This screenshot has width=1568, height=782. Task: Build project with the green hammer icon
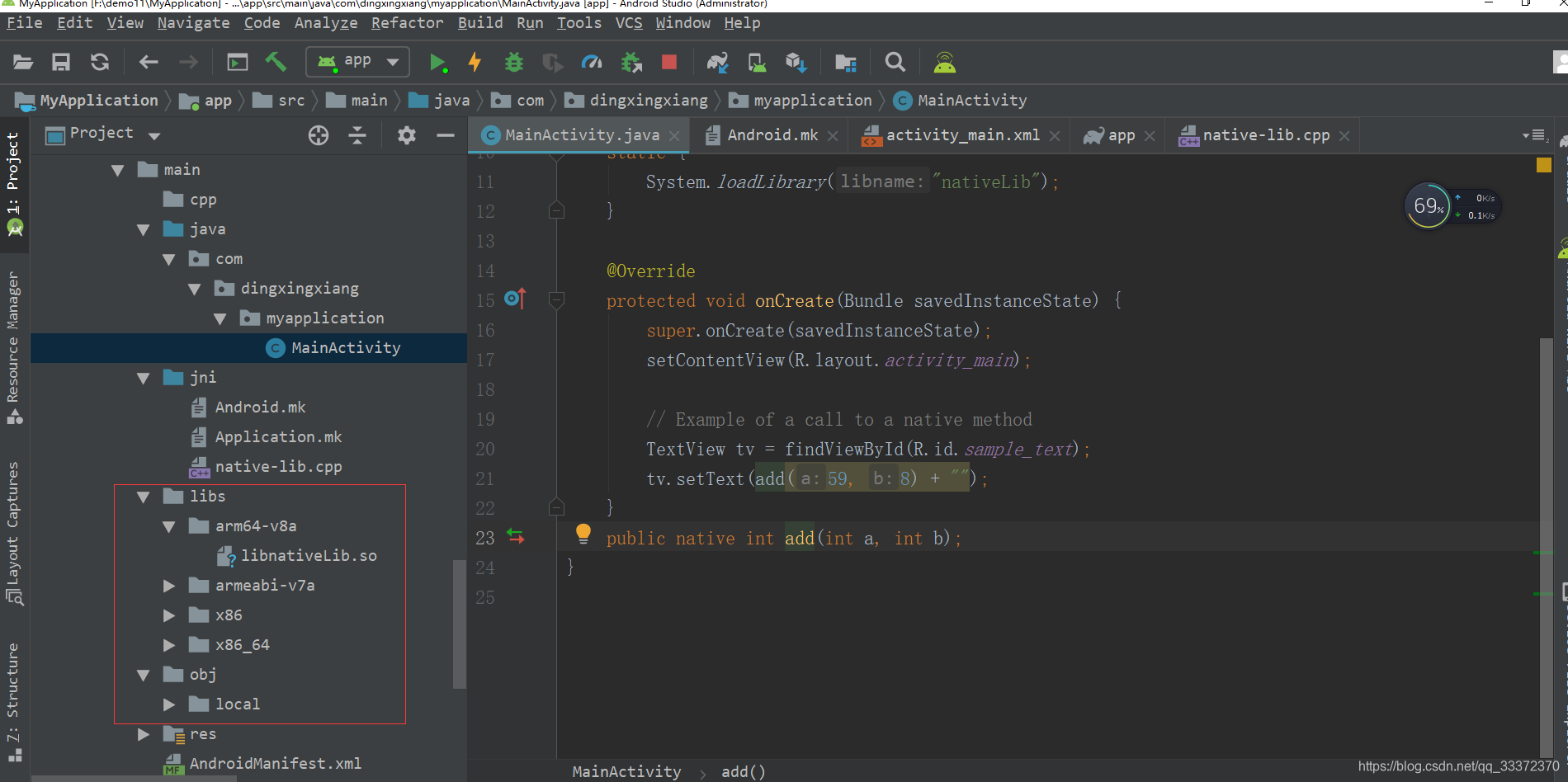point(276,62)
